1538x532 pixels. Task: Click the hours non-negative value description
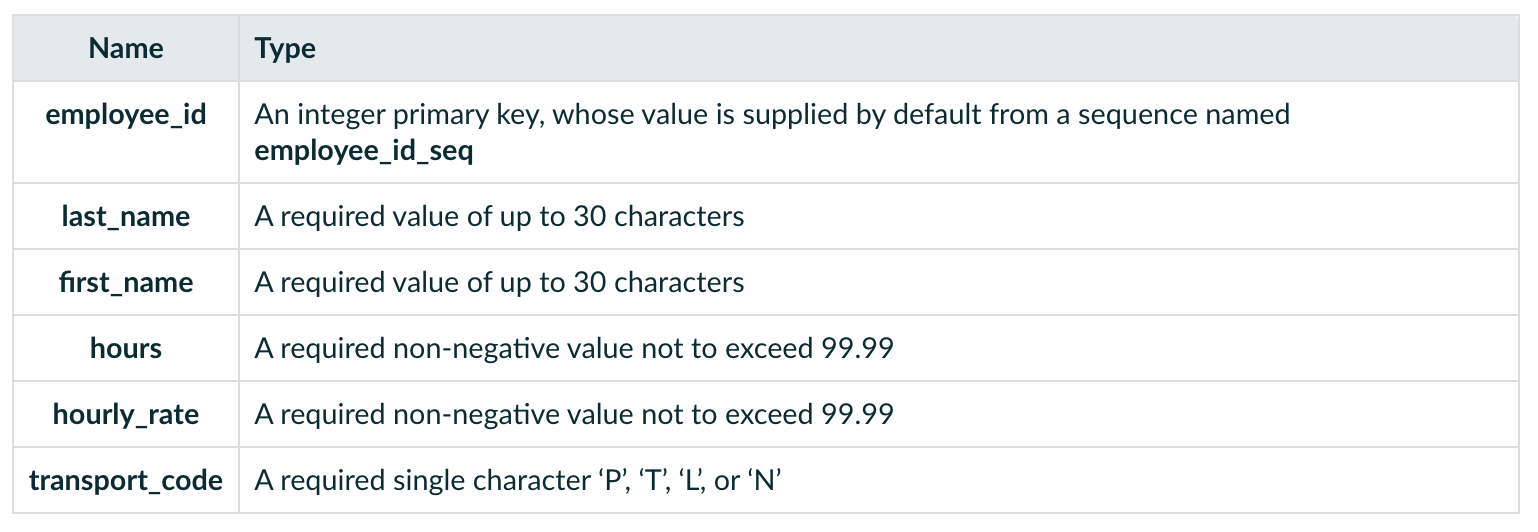[574, 348]
